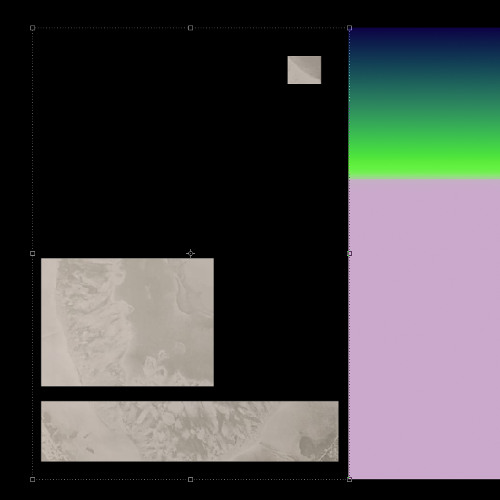The width and height of the screenshot is (500, 500).
Task: Select the bottom-right corner transform handle
Action: (349, 479)
